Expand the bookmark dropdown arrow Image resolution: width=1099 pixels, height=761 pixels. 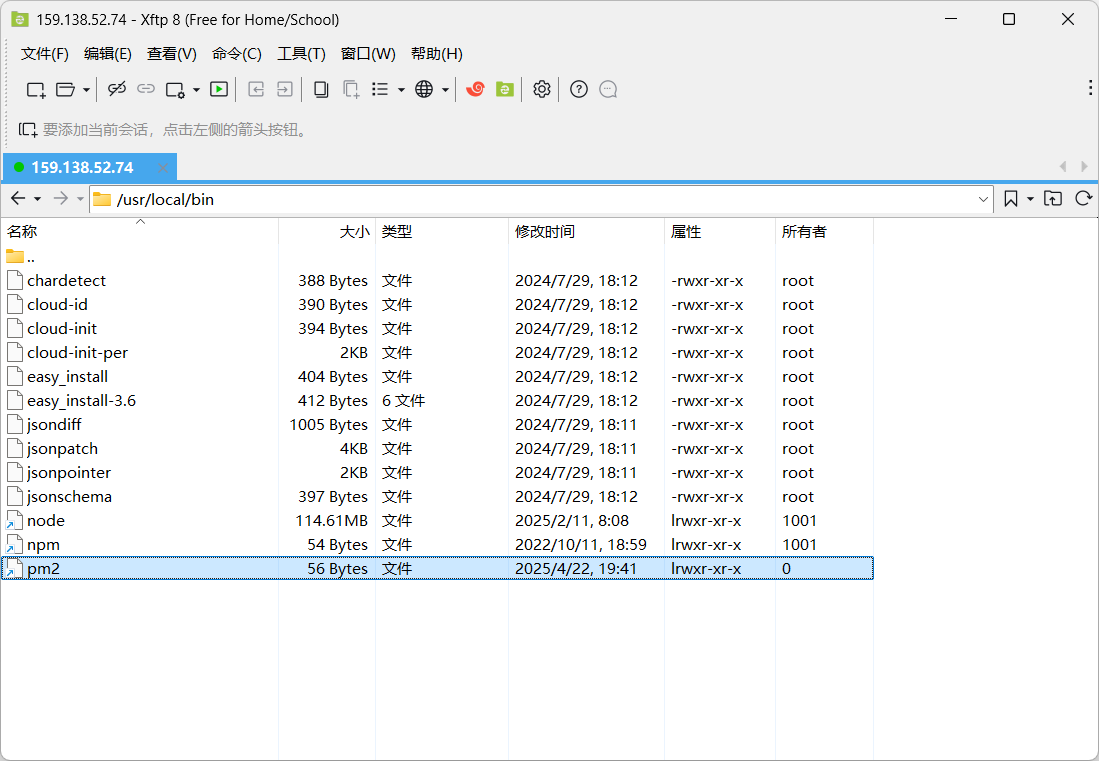point(1030,200)
